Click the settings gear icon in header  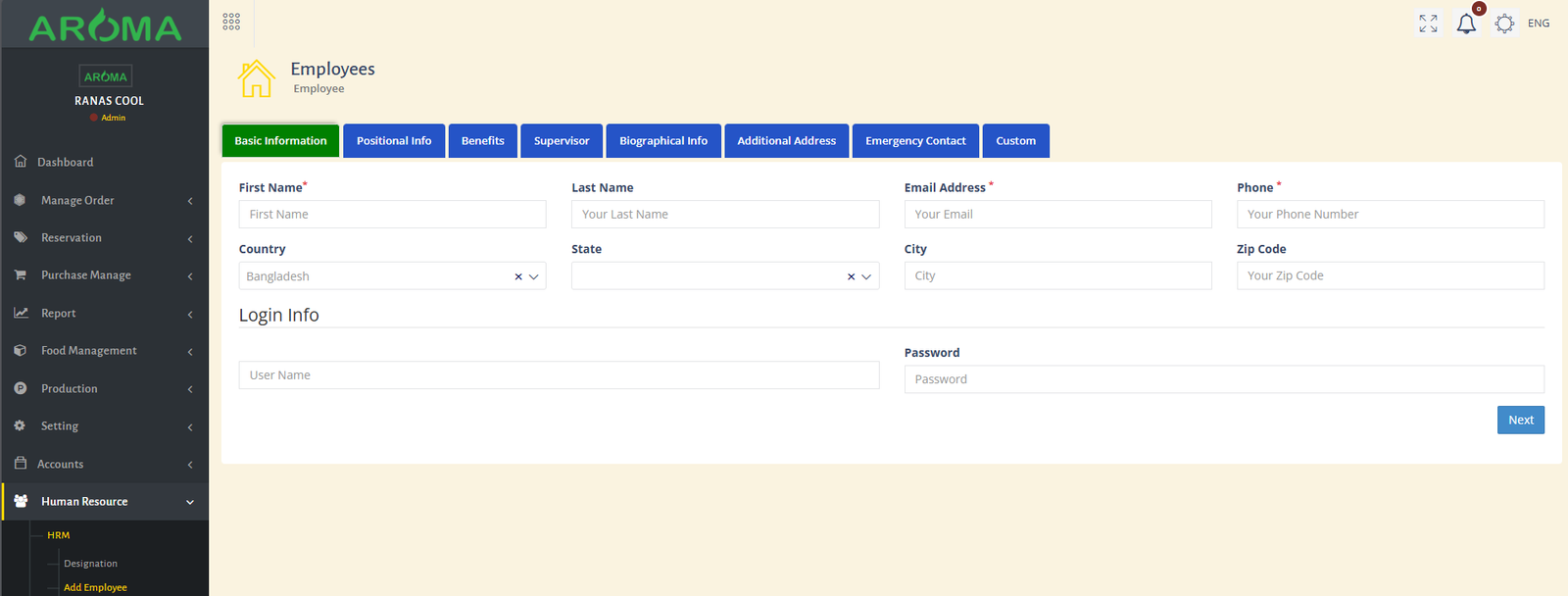1504,24
